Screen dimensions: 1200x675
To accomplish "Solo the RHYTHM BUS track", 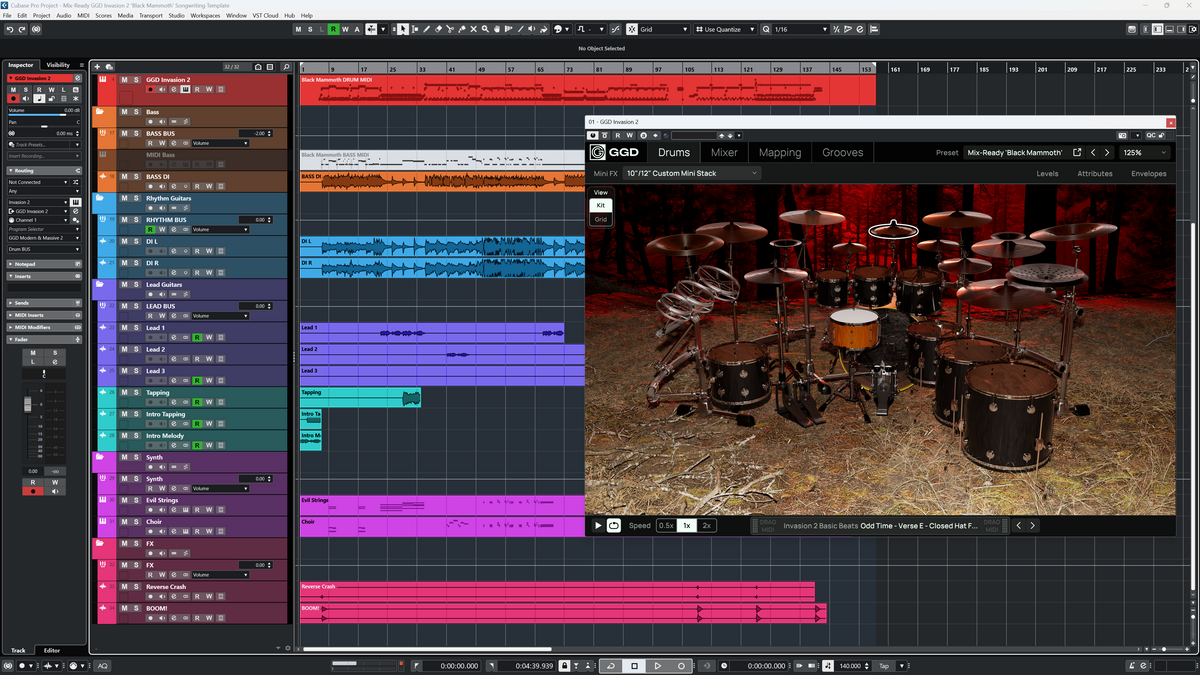I will (136, 219).
